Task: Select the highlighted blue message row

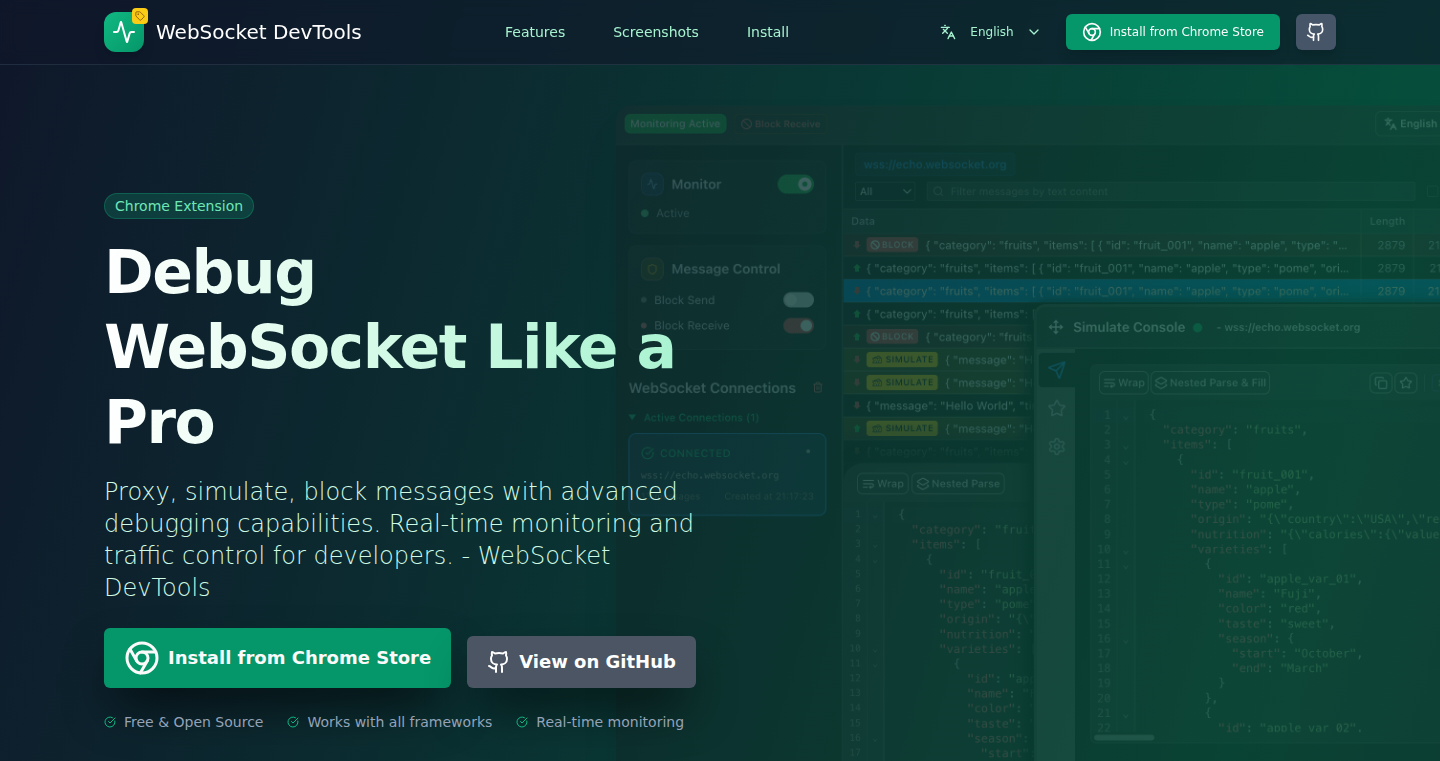Action: tap(1141, 291)
